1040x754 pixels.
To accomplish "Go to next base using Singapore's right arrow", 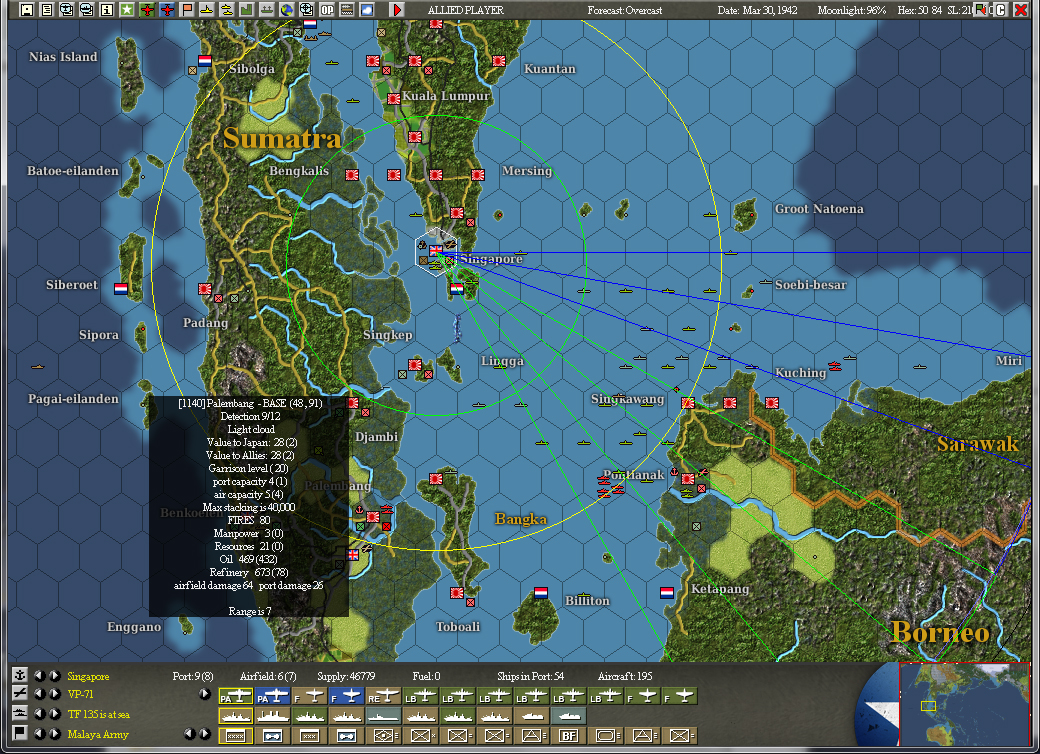I will pos(54,676).
